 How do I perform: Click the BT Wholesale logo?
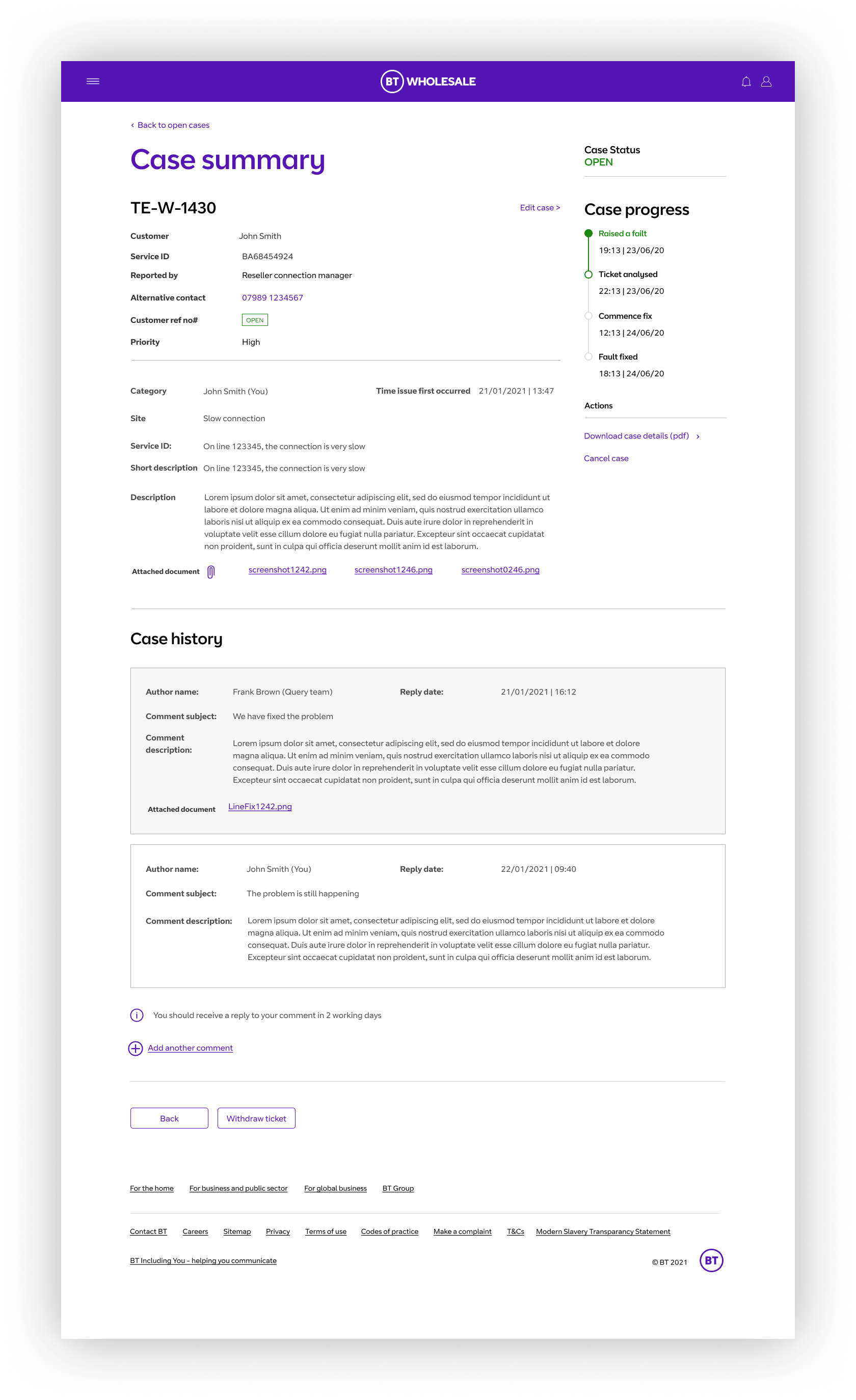[x=428, y=81]
